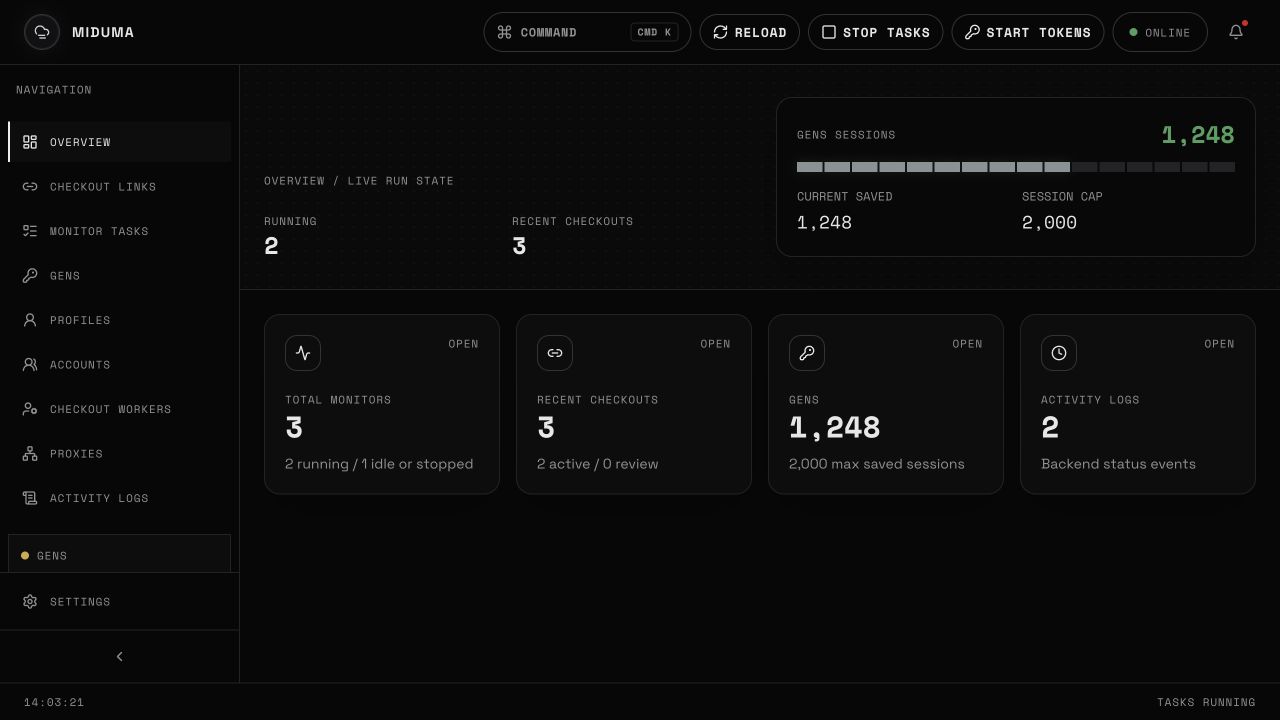Image resolution: width=1280 pixels, height=720 pixels.
Task: Click the Gens key icon in sidebar
Action: (x=30, y=276)
